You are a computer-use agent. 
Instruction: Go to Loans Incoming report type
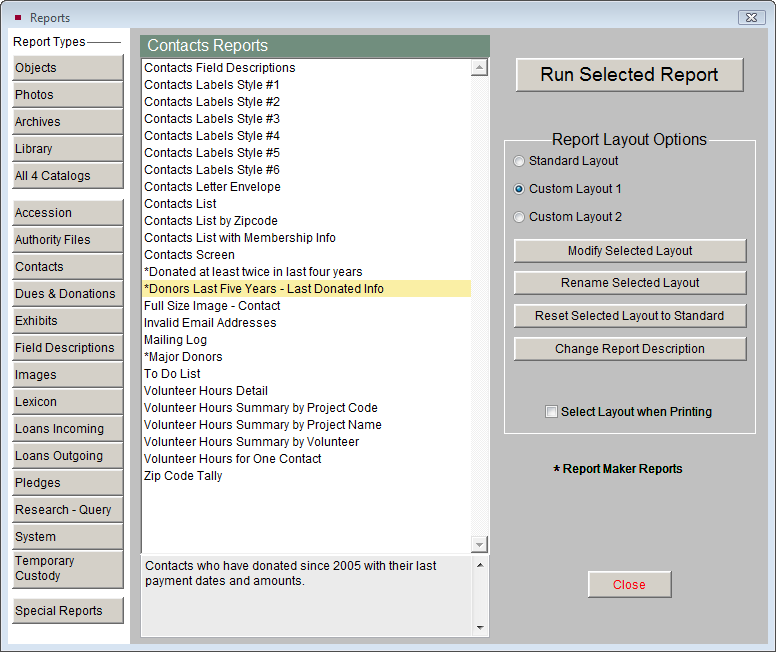pyautogui.click(x=67, y=429)
